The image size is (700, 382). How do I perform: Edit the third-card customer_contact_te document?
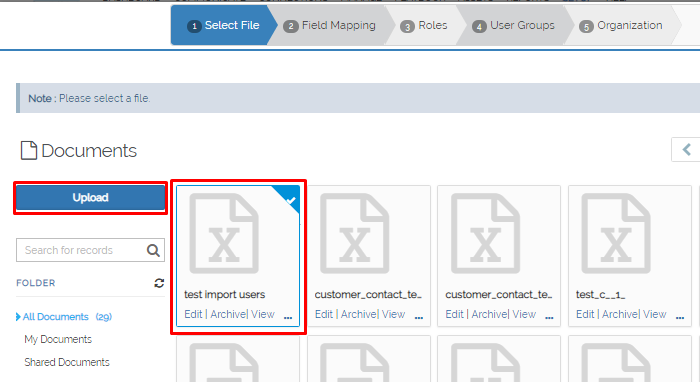coord(454,314)
